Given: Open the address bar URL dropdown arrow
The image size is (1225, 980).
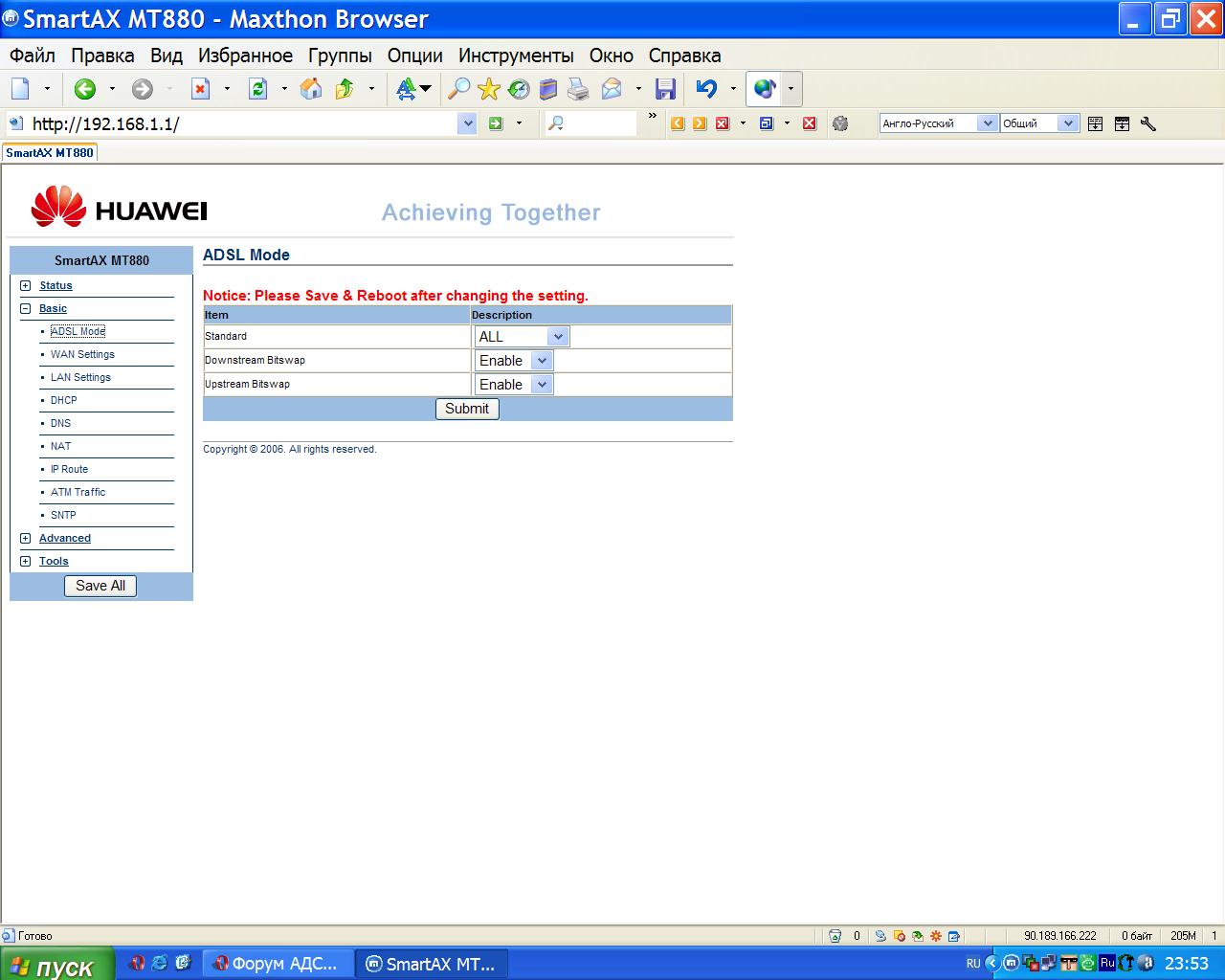Looking at the screenshot, I should coord(467,122).
